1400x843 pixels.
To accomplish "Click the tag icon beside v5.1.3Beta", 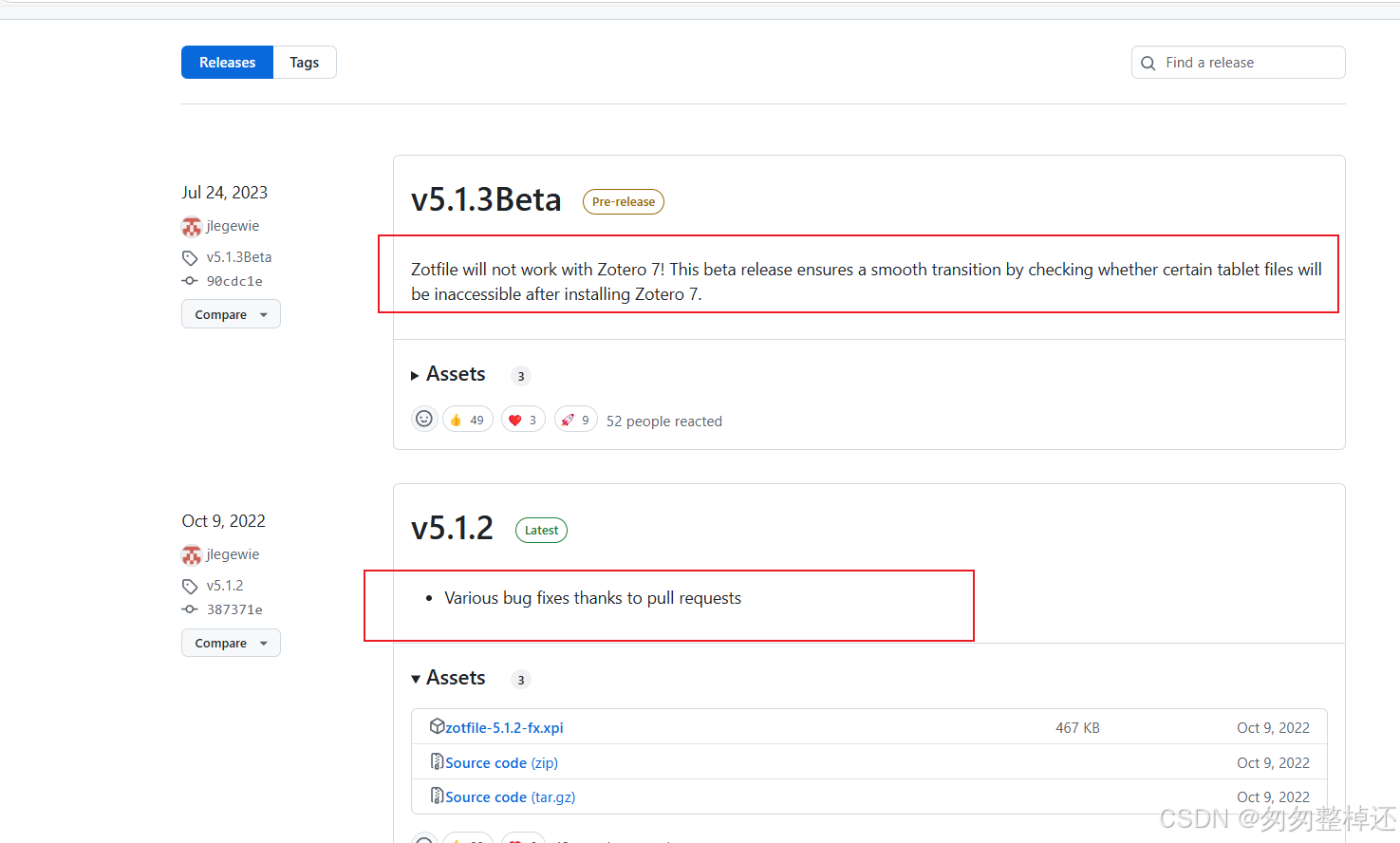I will [x=190, y=257].
